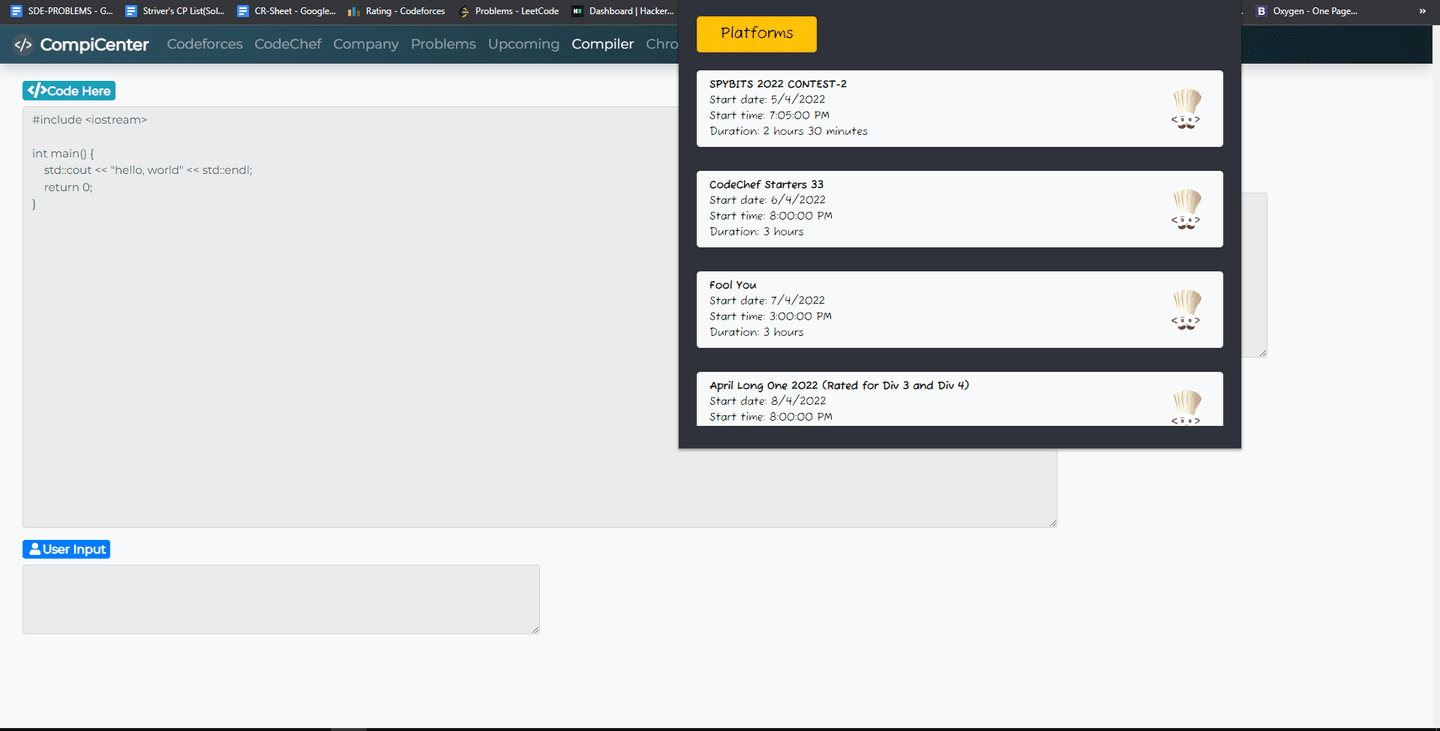Click the April Long One 2022 title
Screen dimensions: 1440x731
tap(839, 385)
